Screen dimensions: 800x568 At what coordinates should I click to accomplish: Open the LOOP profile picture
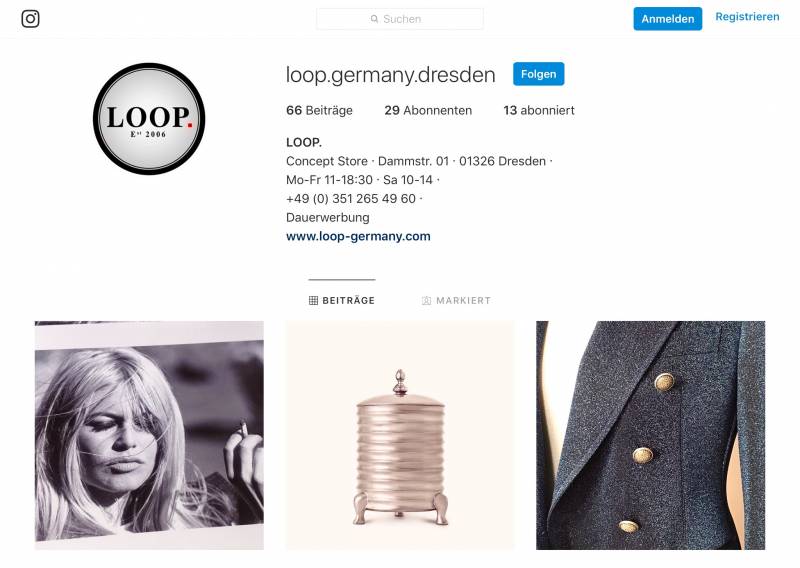click(x=149, y=119)
